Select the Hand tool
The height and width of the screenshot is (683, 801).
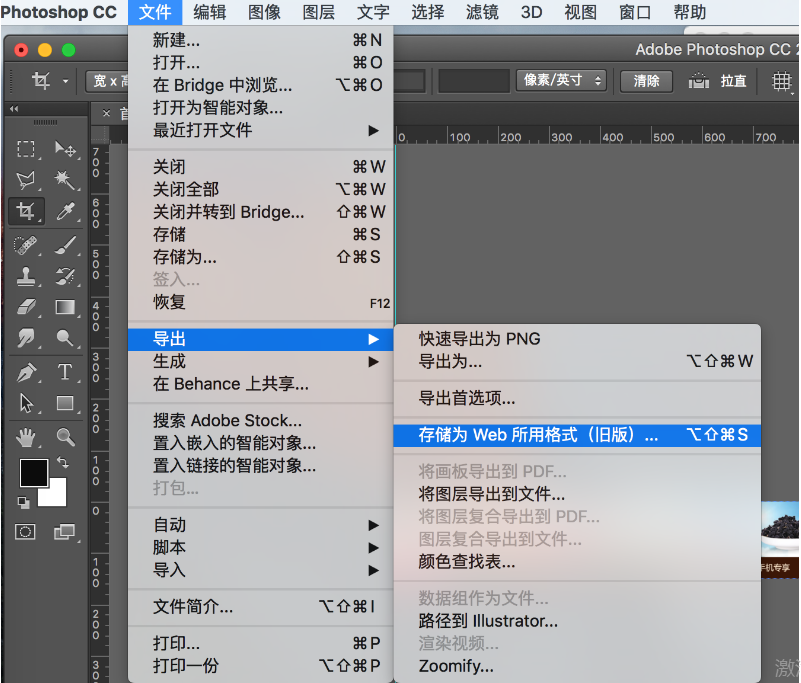tap(26, 436)
